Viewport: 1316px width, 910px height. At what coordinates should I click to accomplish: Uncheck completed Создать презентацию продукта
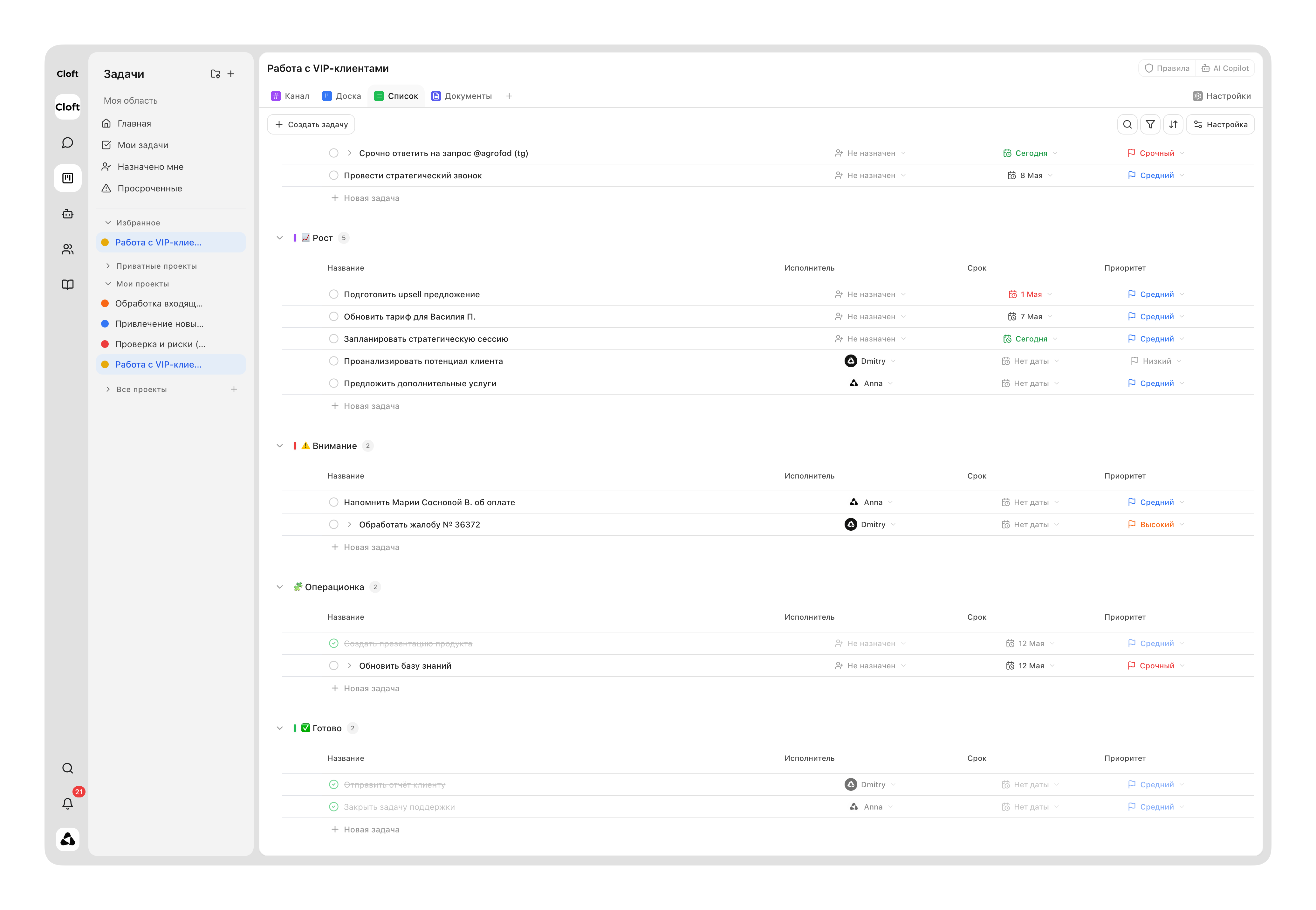[x=333, y=643]
